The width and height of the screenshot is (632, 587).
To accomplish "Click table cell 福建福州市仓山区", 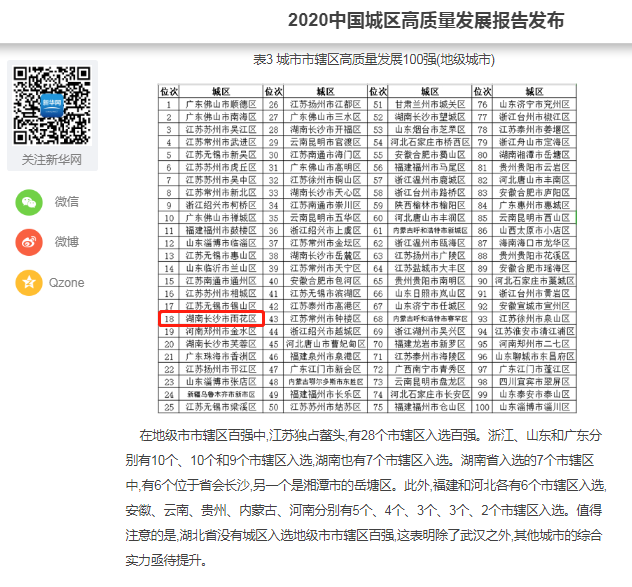I will click(x=430, y=407).
